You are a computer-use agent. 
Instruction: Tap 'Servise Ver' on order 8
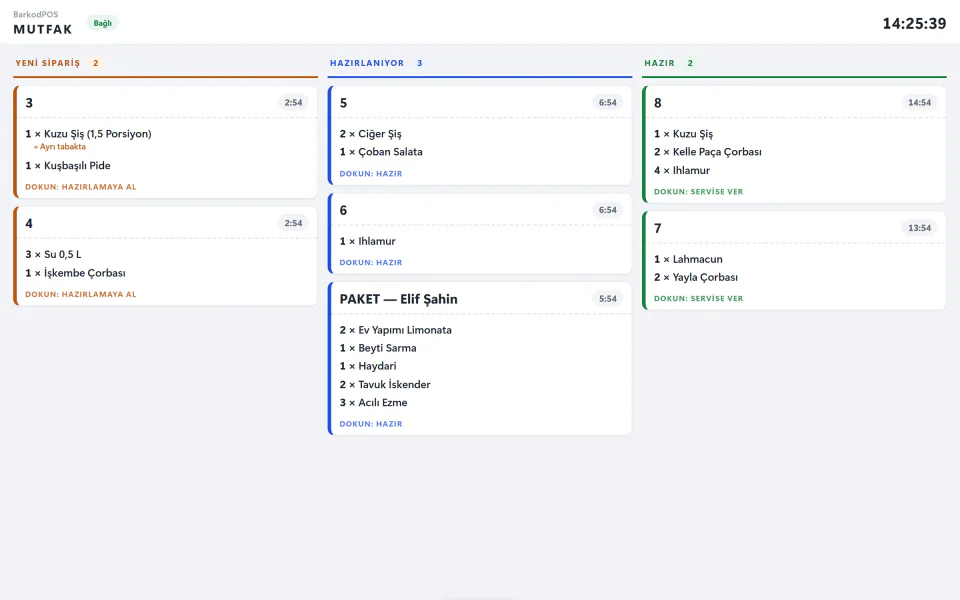(699, 192)
